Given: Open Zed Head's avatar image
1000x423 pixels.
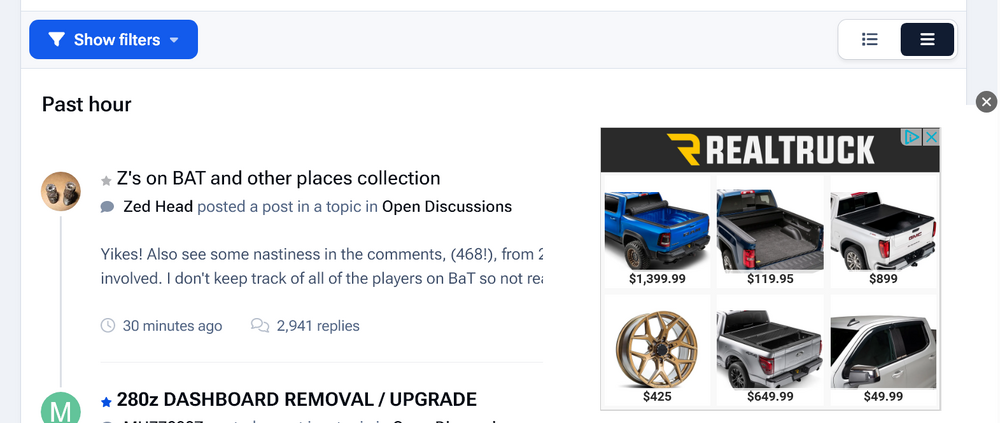Looking at the screenshot, I should click(x=61, y=191).
